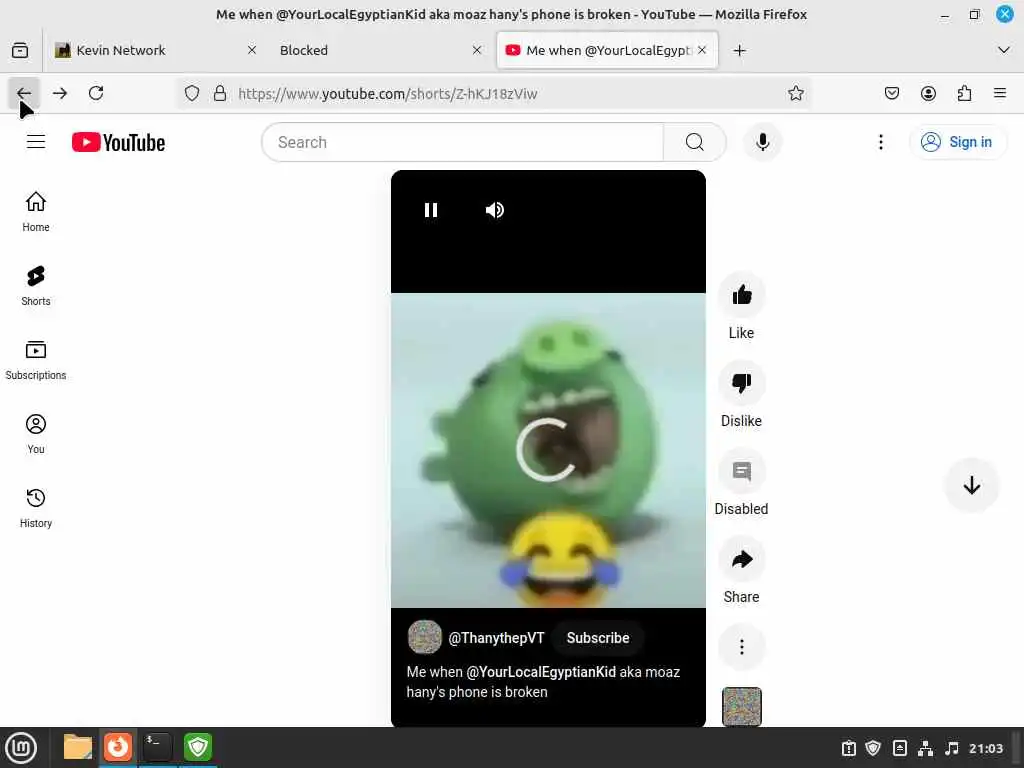
Task: Open History in the sidebar
Action: 36,508
